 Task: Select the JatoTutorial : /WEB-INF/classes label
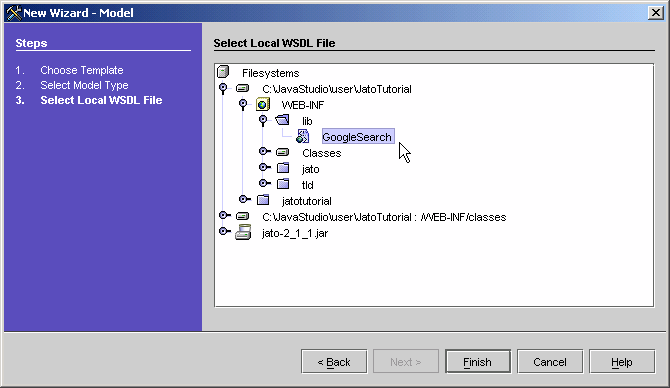pyautogui.click(x=384, y=217)
